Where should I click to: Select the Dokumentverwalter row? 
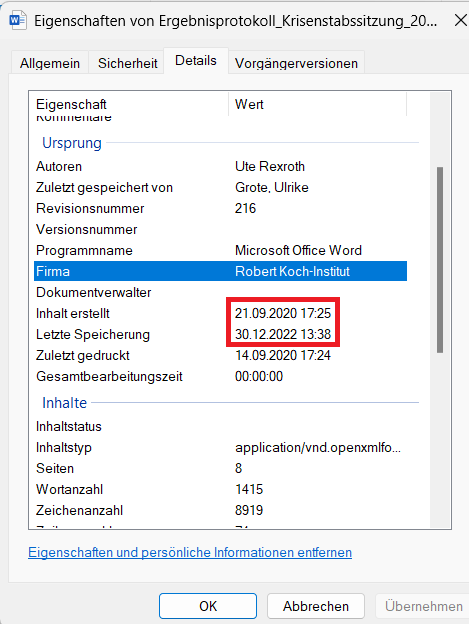click(220, 292)
